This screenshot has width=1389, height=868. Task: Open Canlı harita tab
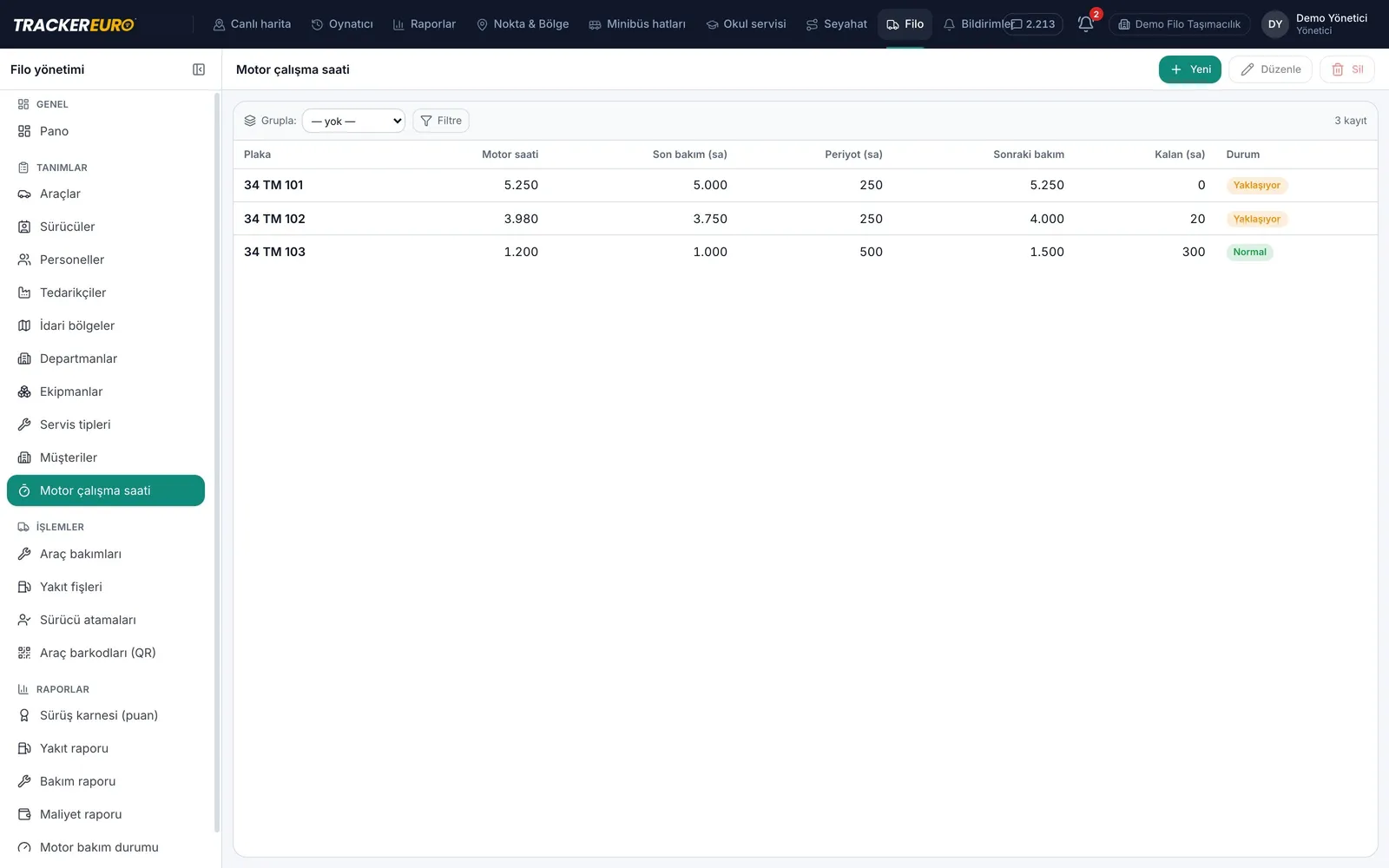coord(252,24)
